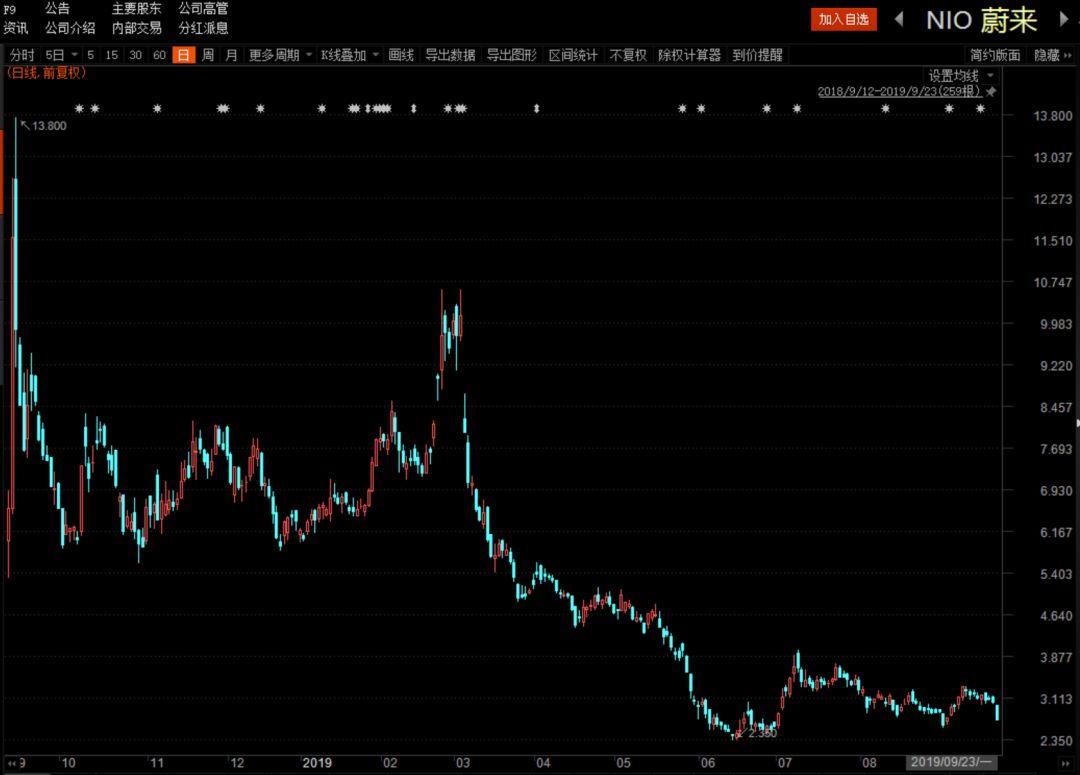1080x775 pixels.
Task: Click the 隐藏 collapse panel expander
Action: (x=1052, y=55)
